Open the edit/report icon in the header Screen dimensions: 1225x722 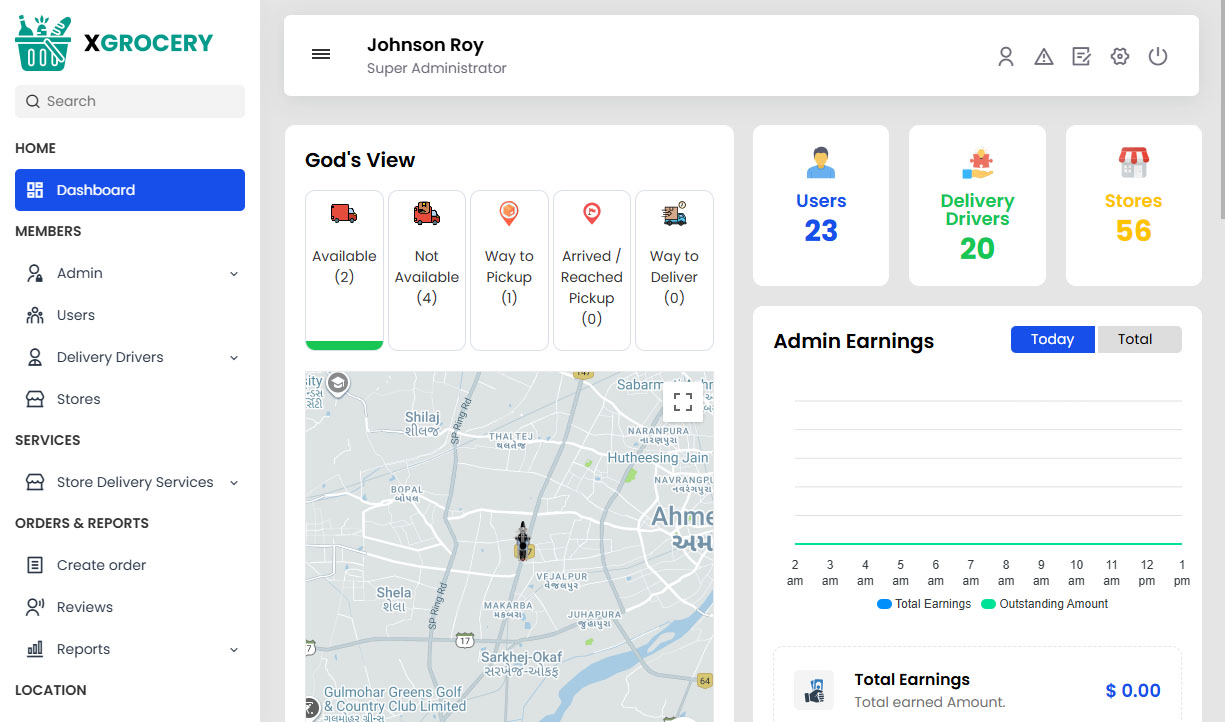click(x=1081, y=56)
